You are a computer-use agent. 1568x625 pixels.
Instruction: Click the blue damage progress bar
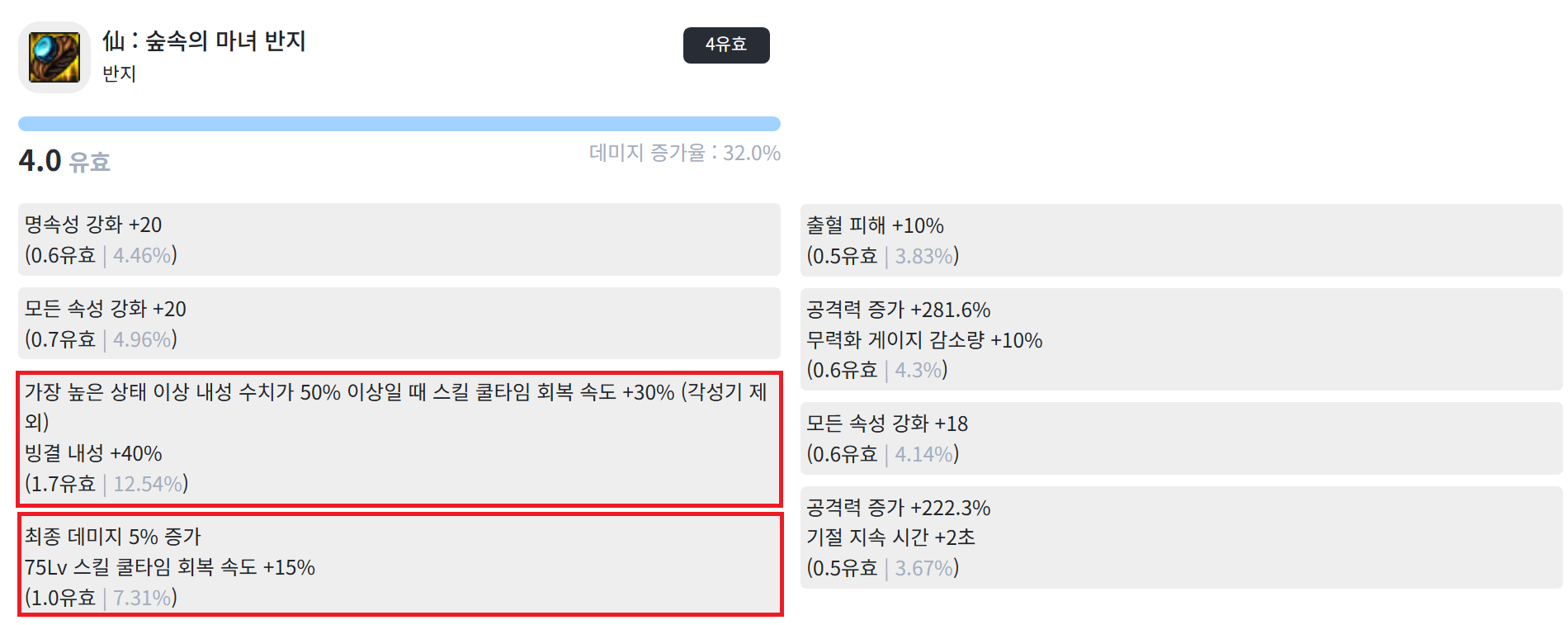399,124
